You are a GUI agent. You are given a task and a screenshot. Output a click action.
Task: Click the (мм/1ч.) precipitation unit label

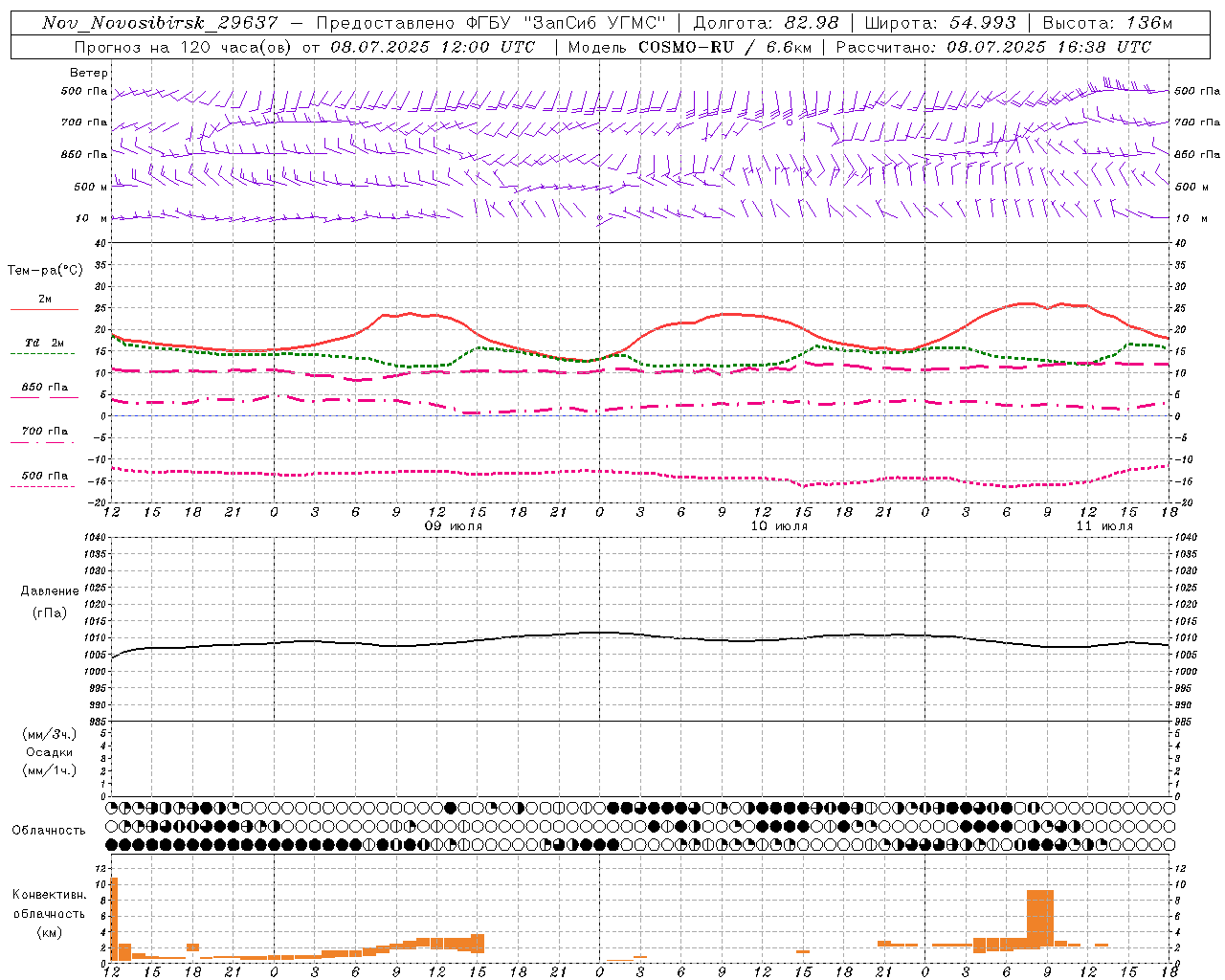point(49,770)
